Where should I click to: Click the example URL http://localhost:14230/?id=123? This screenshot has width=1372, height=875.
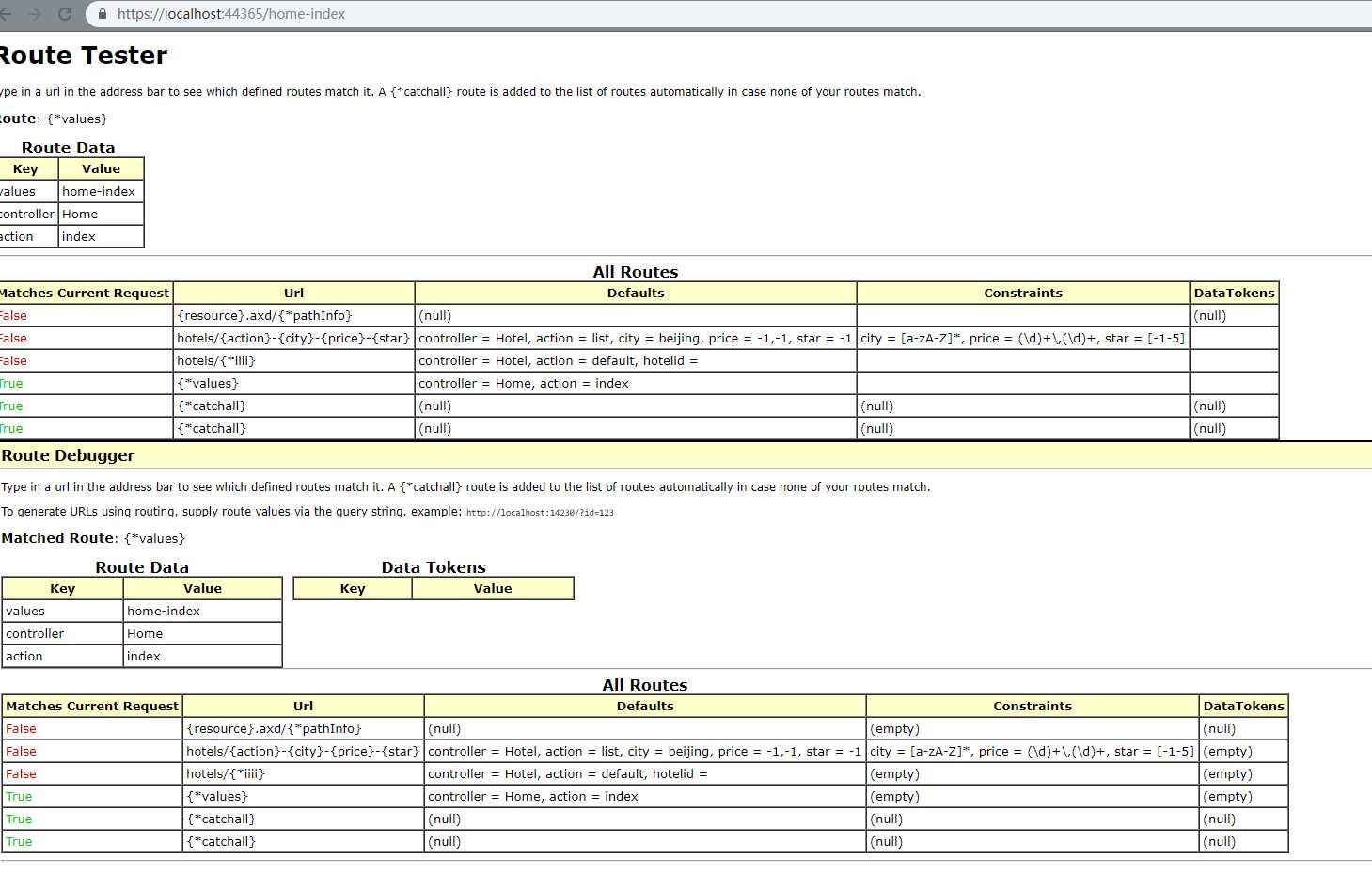pyautogui.click(x=540, y=513)
